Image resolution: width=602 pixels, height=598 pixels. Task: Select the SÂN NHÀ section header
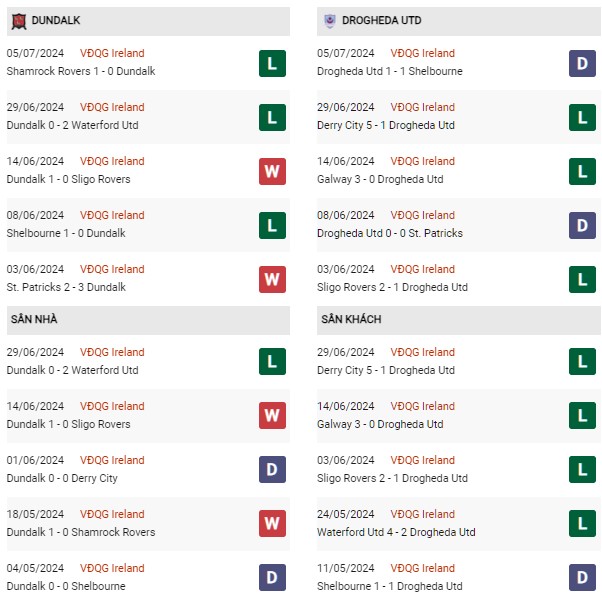coord(36,319)
